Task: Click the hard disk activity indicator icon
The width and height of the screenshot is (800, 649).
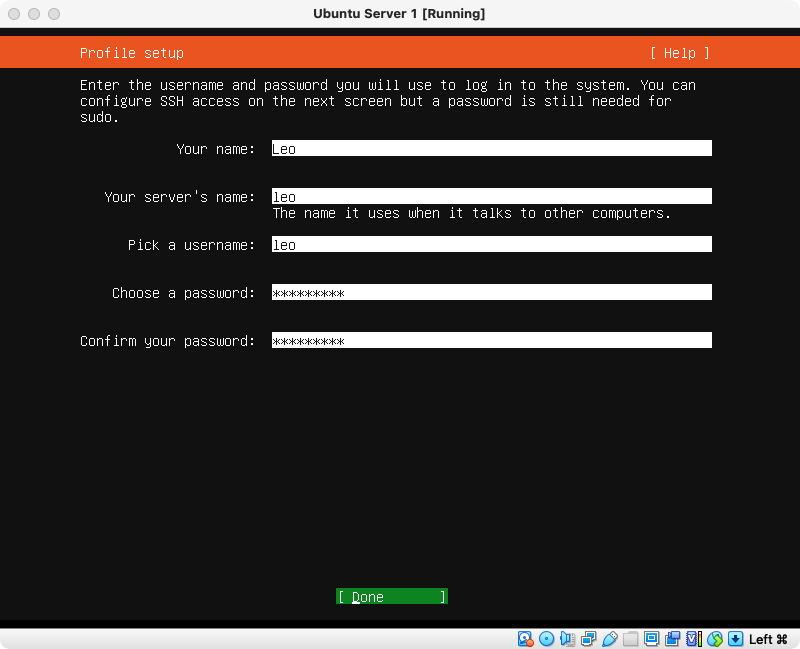Action: [526, 639]
